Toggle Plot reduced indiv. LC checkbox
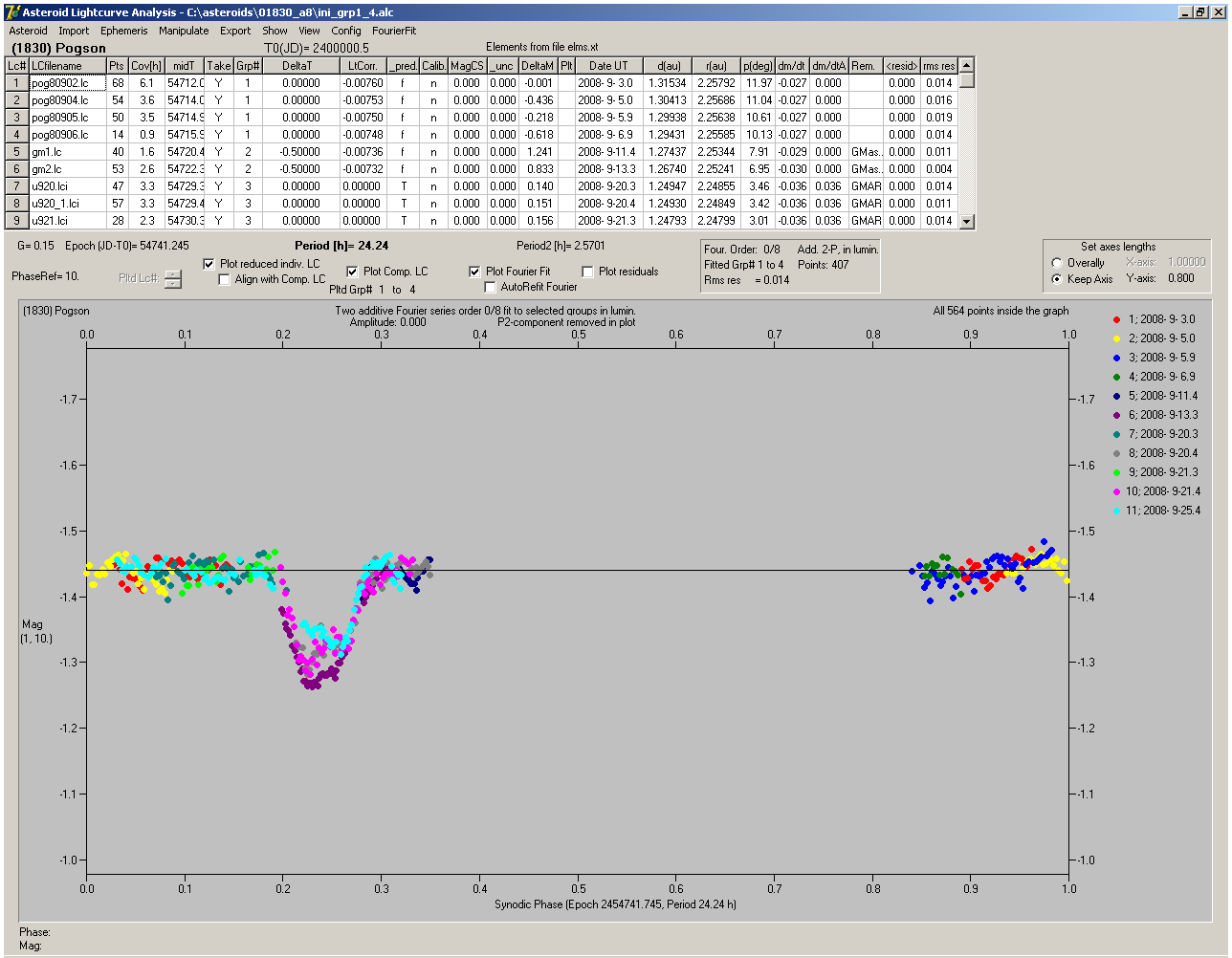The image size is (1232, 958). point(209,264)
